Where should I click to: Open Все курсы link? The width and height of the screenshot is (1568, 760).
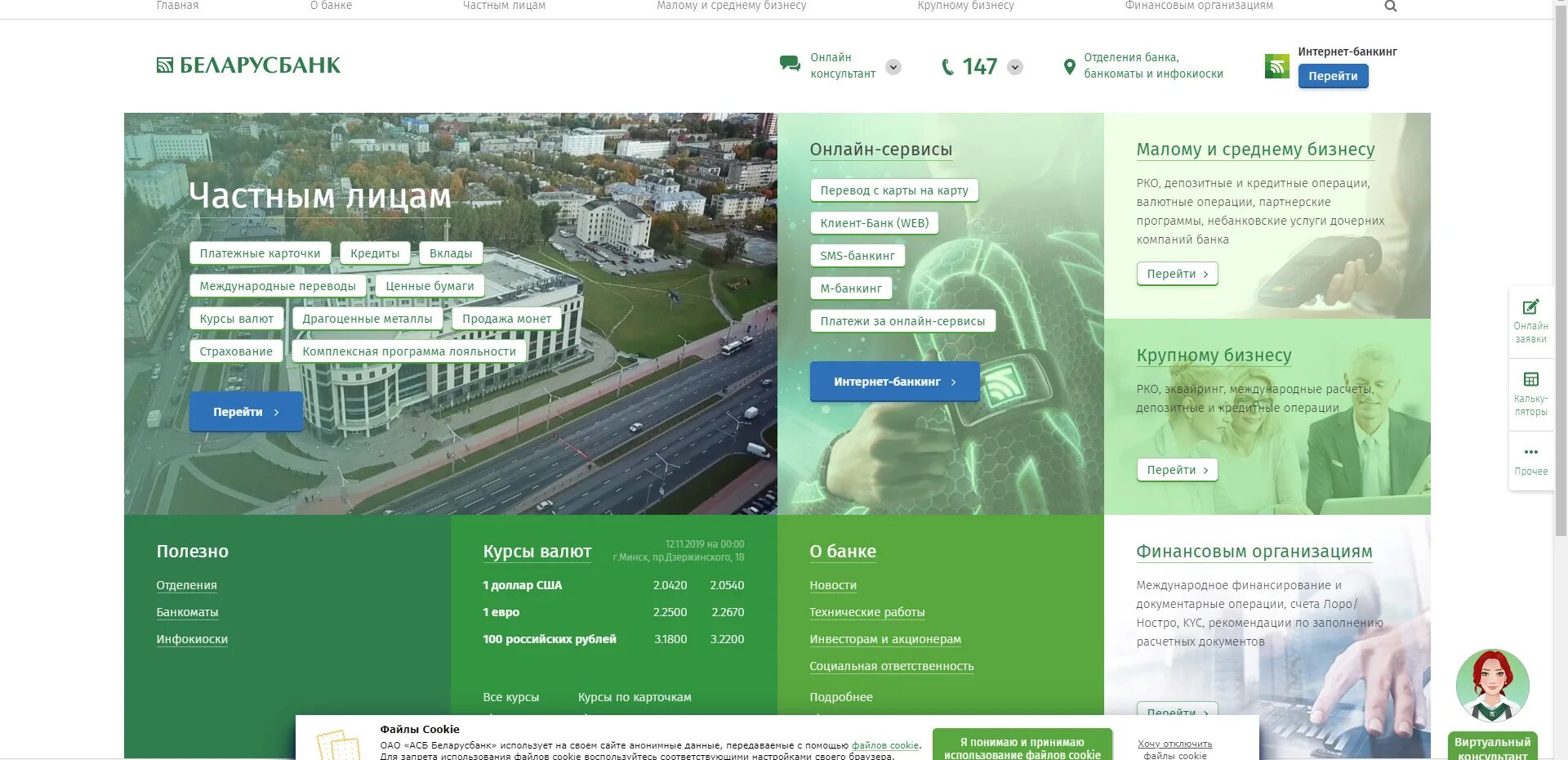click(510, 697)
